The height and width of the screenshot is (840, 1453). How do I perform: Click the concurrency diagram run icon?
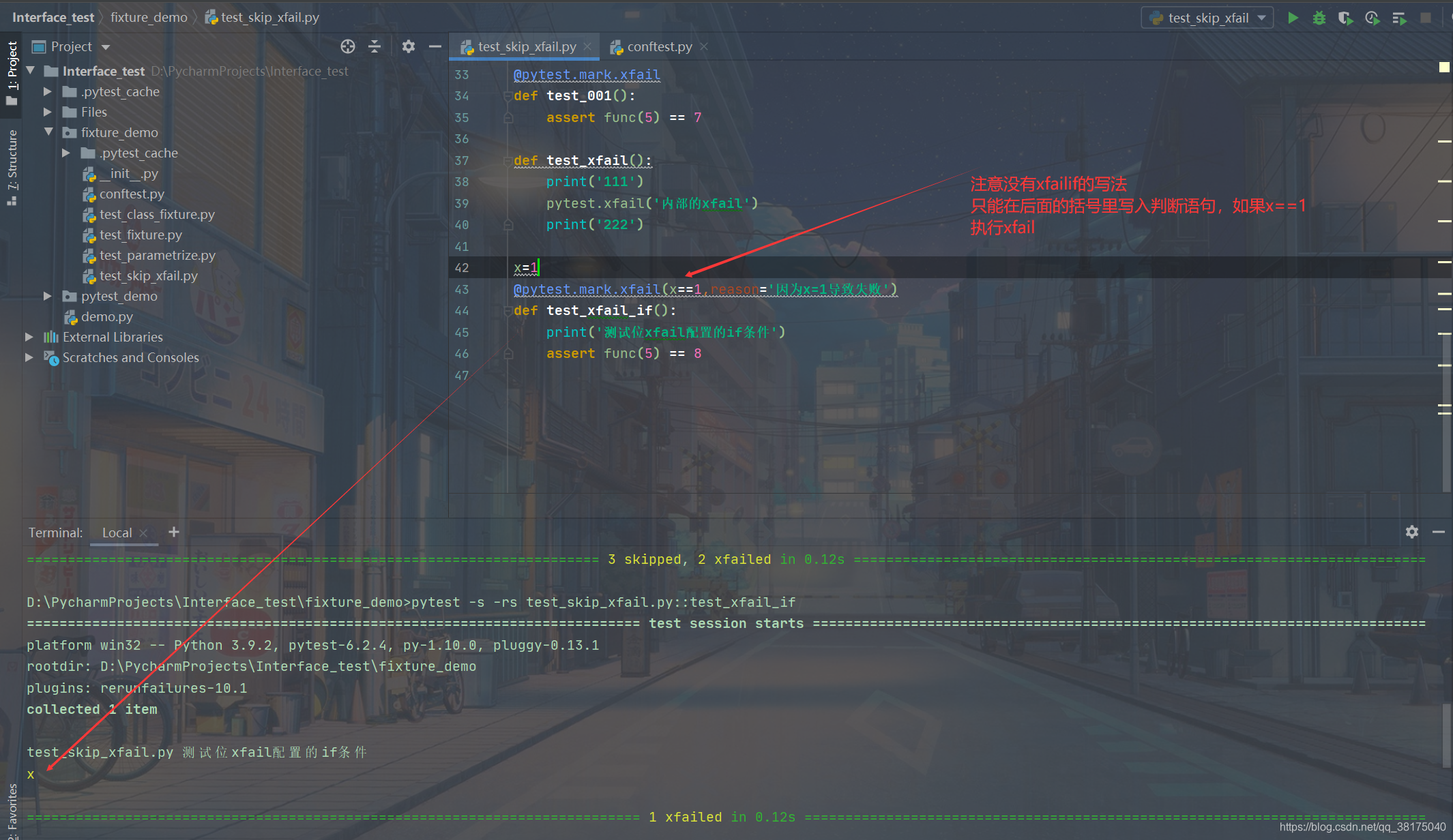1399,18
